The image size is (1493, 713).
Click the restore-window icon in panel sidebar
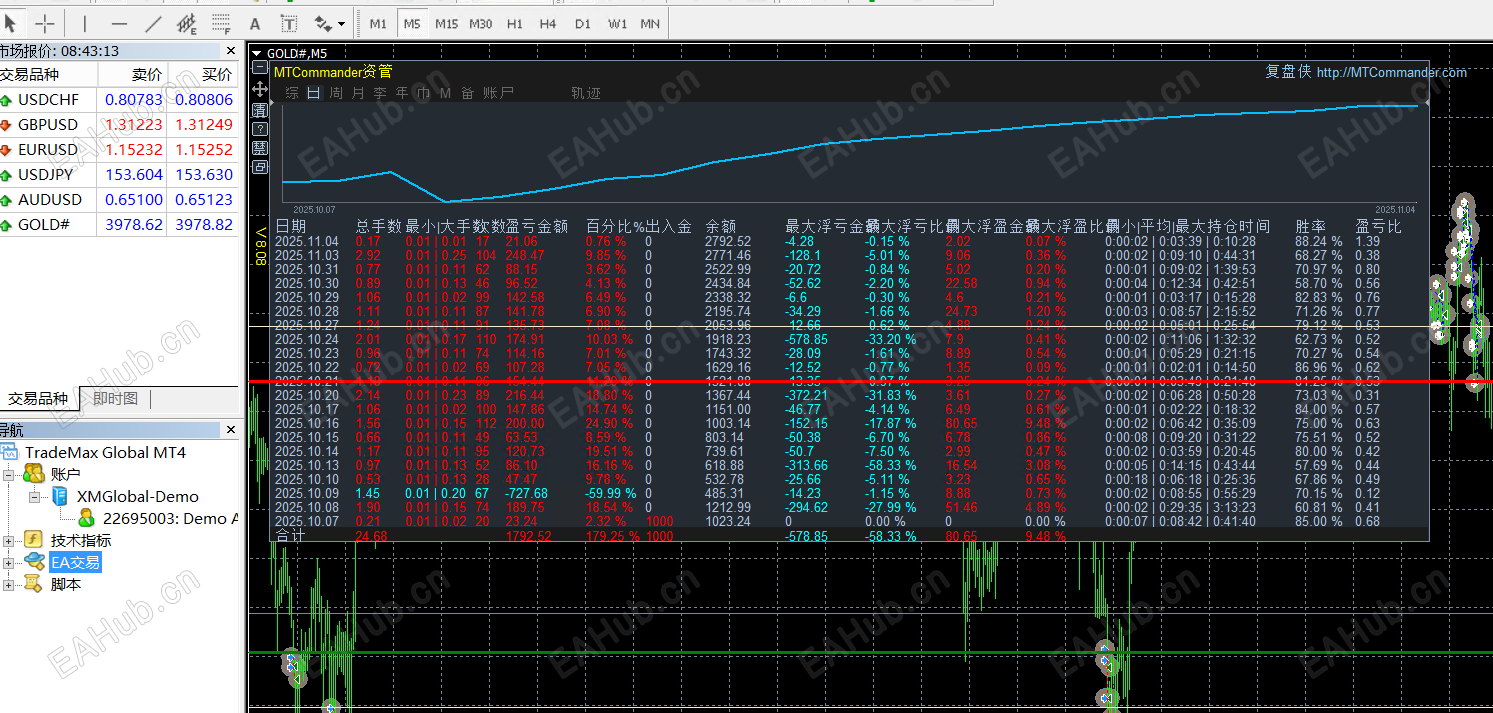tap(260, 167)
